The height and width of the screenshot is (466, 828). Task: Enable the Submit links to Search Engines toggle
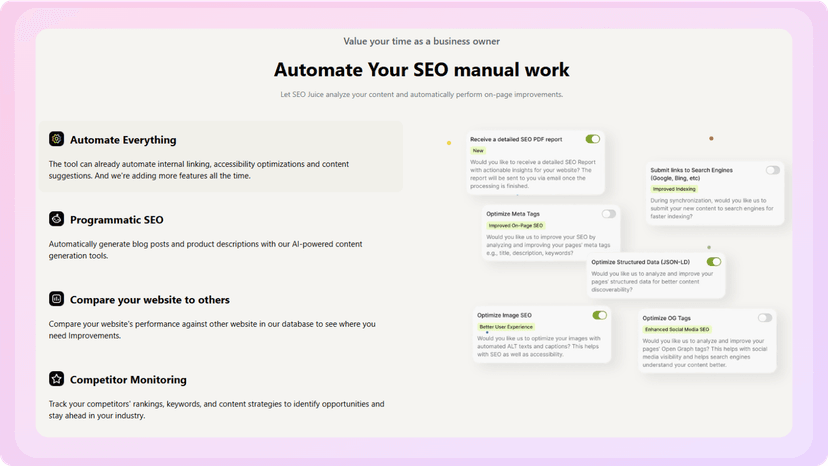[x=773, y=170]
